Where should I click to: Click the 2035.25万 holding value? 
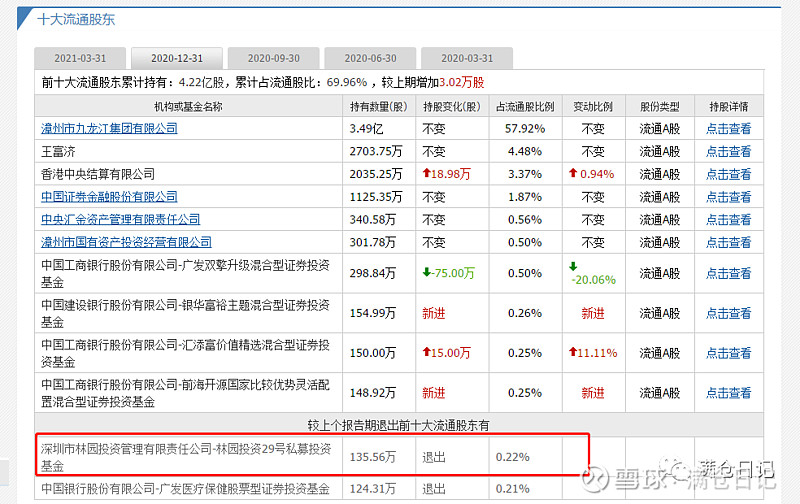point(376,174)
